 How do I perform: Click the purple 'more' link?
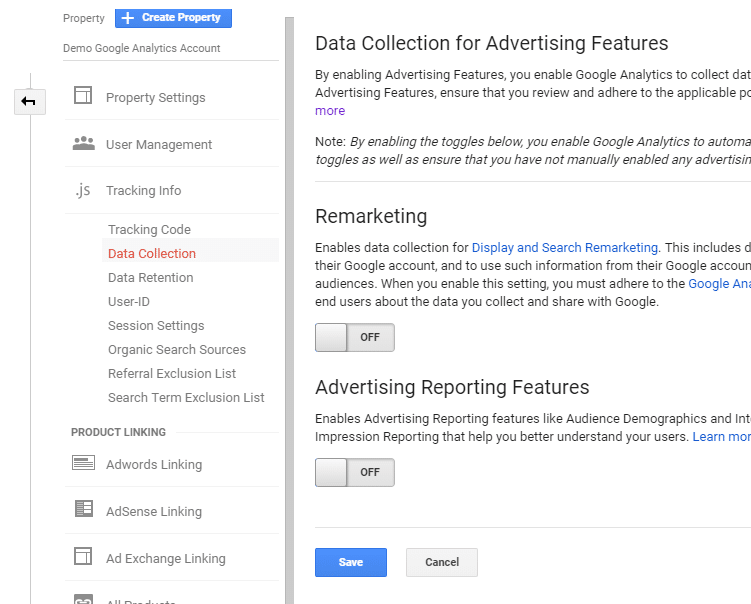pos(330,111)
